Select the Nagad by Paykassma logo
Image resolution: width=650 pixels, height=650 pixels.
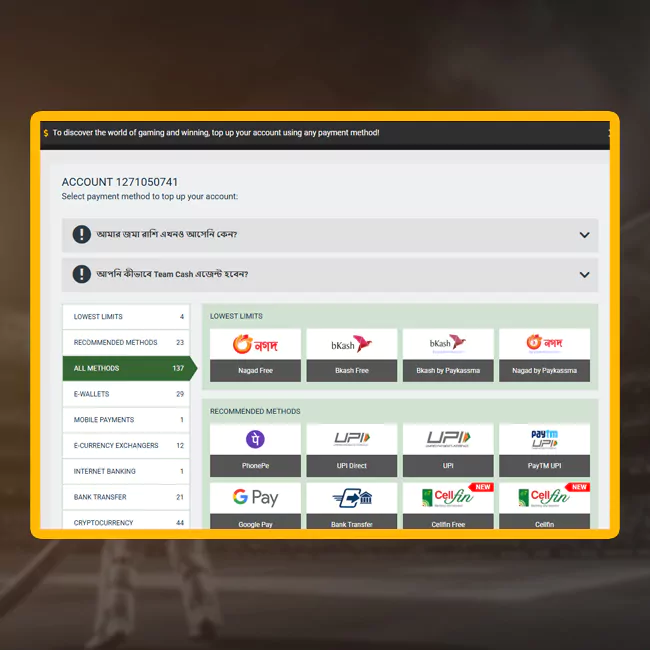coord(544,344)
